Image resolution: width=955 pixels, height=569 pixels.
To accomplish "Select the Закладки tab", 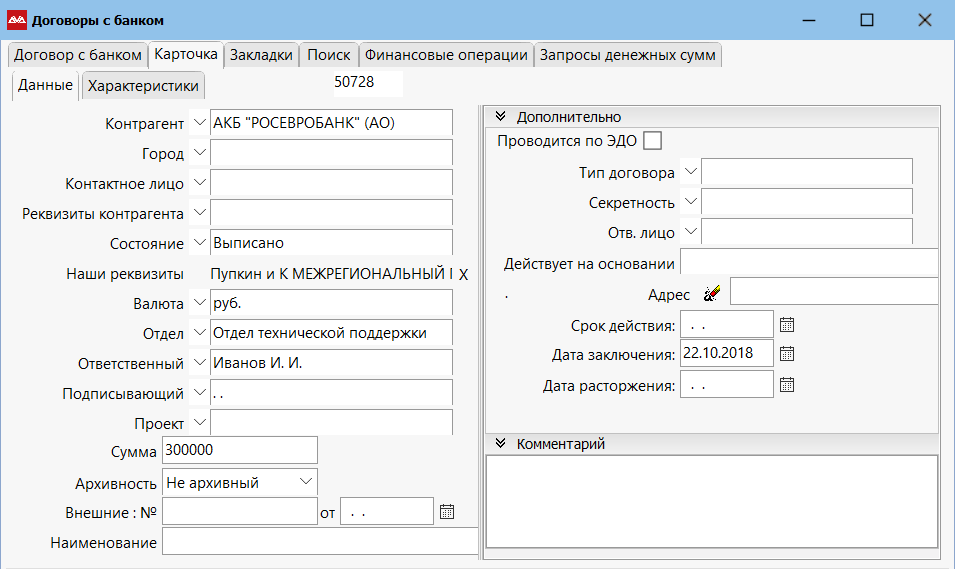I will click(x=261, y=55).
